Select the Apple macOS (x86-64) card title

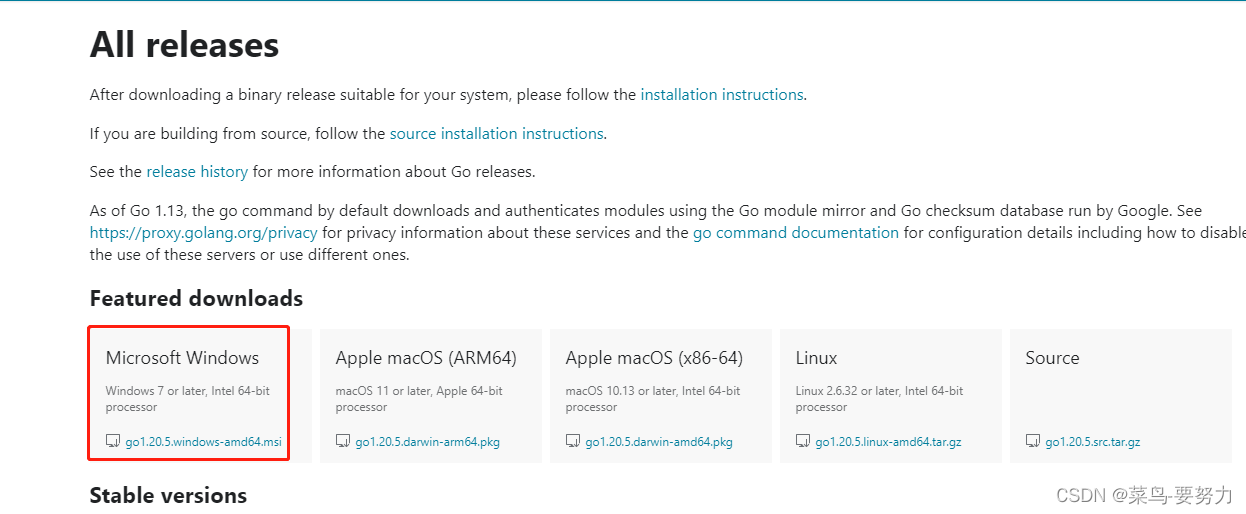pos(654,358)
